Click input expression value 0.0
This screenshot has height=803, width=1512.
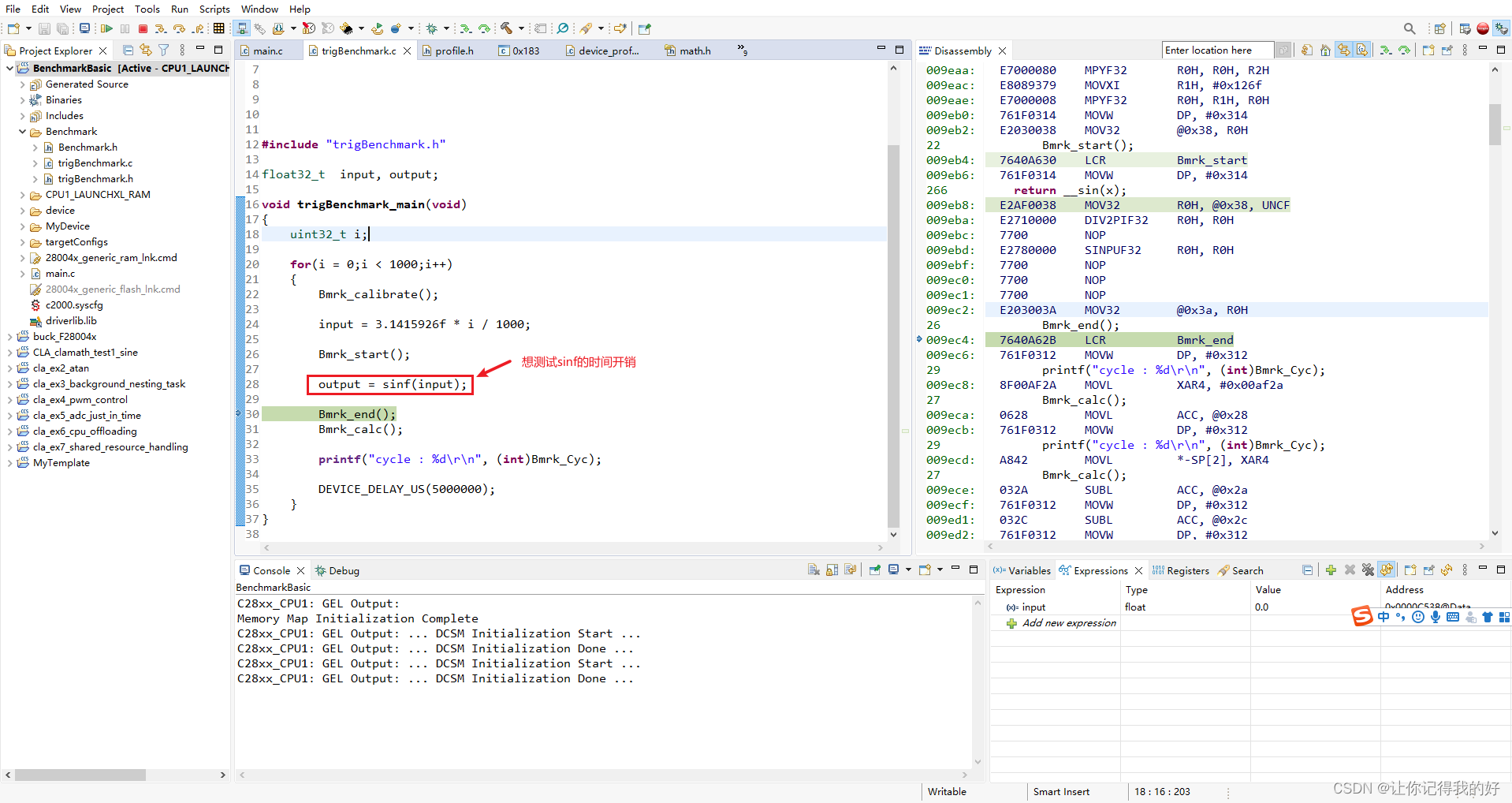pyautogui.click(x=1263, y=607)
